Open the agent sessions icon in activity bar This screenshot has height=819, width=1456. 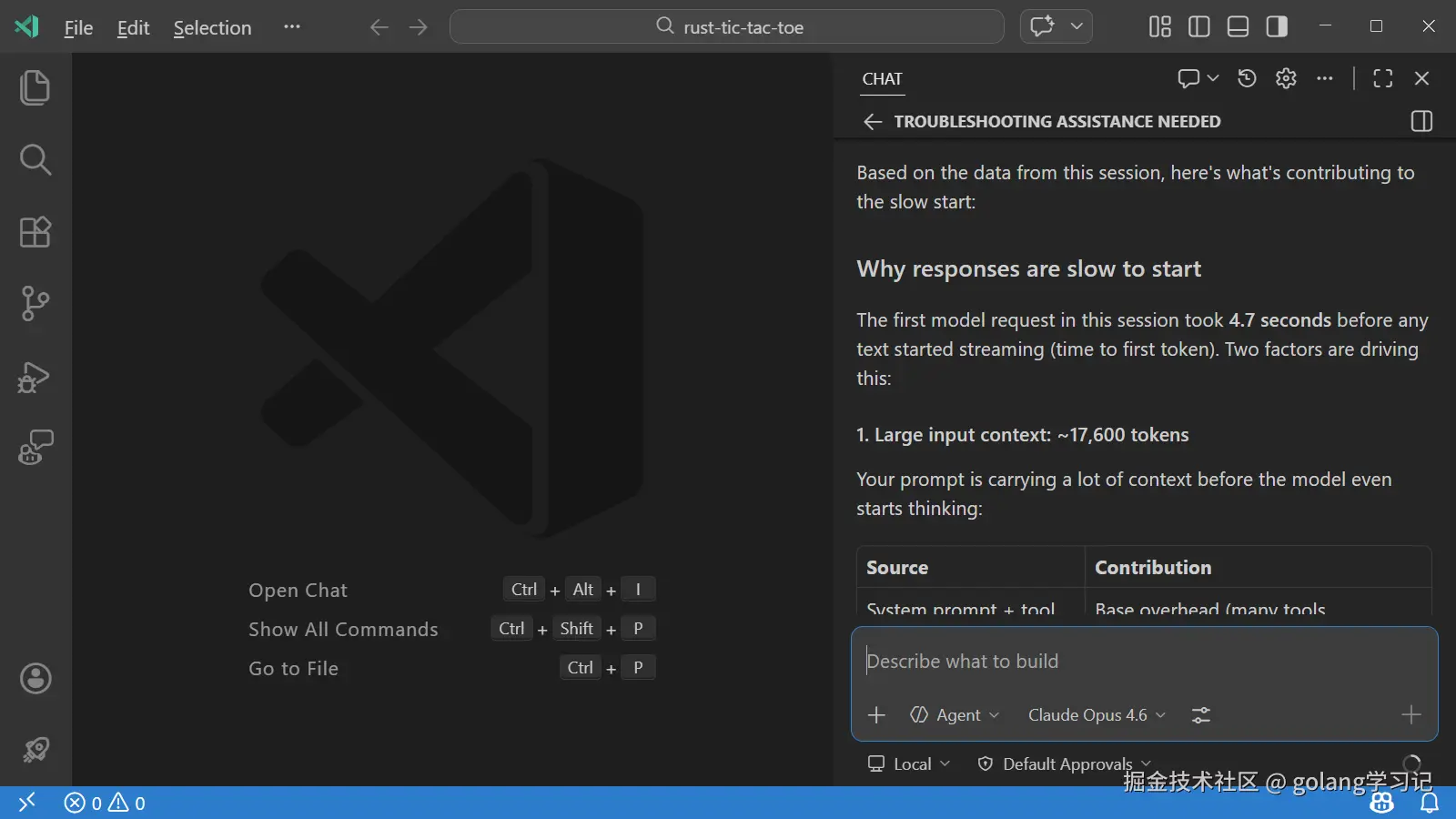35,448
